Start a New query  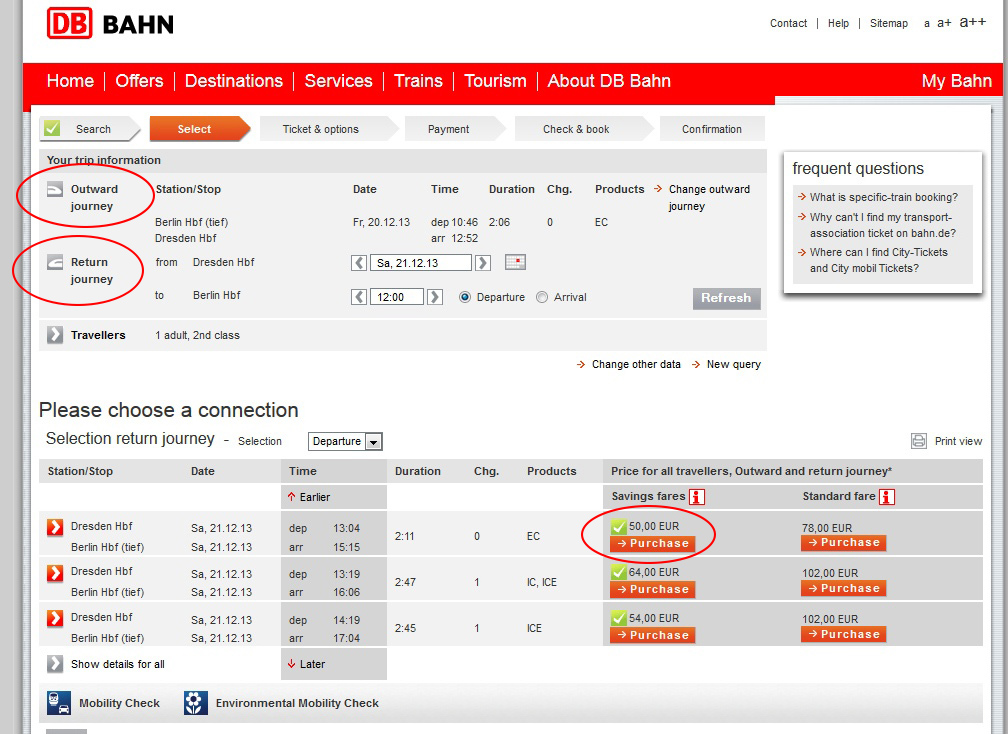pyautogui.click(x=734, y=364)
